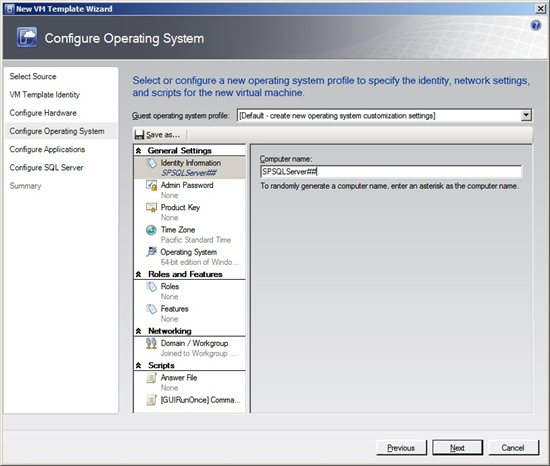Open help via the question mark icon

point(536,25)
